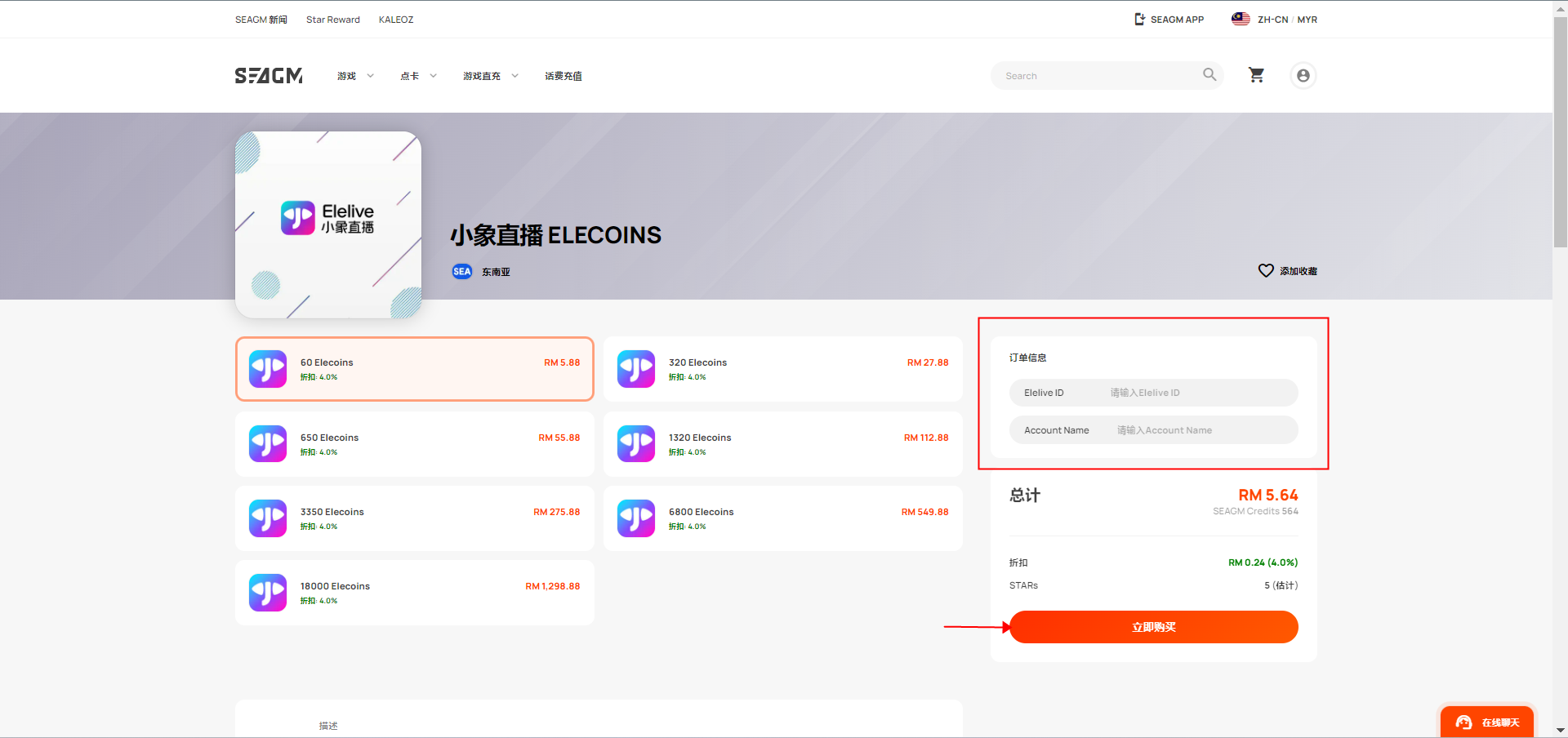
Task: Click the Elelive product cover image
Action: (328, 225)
